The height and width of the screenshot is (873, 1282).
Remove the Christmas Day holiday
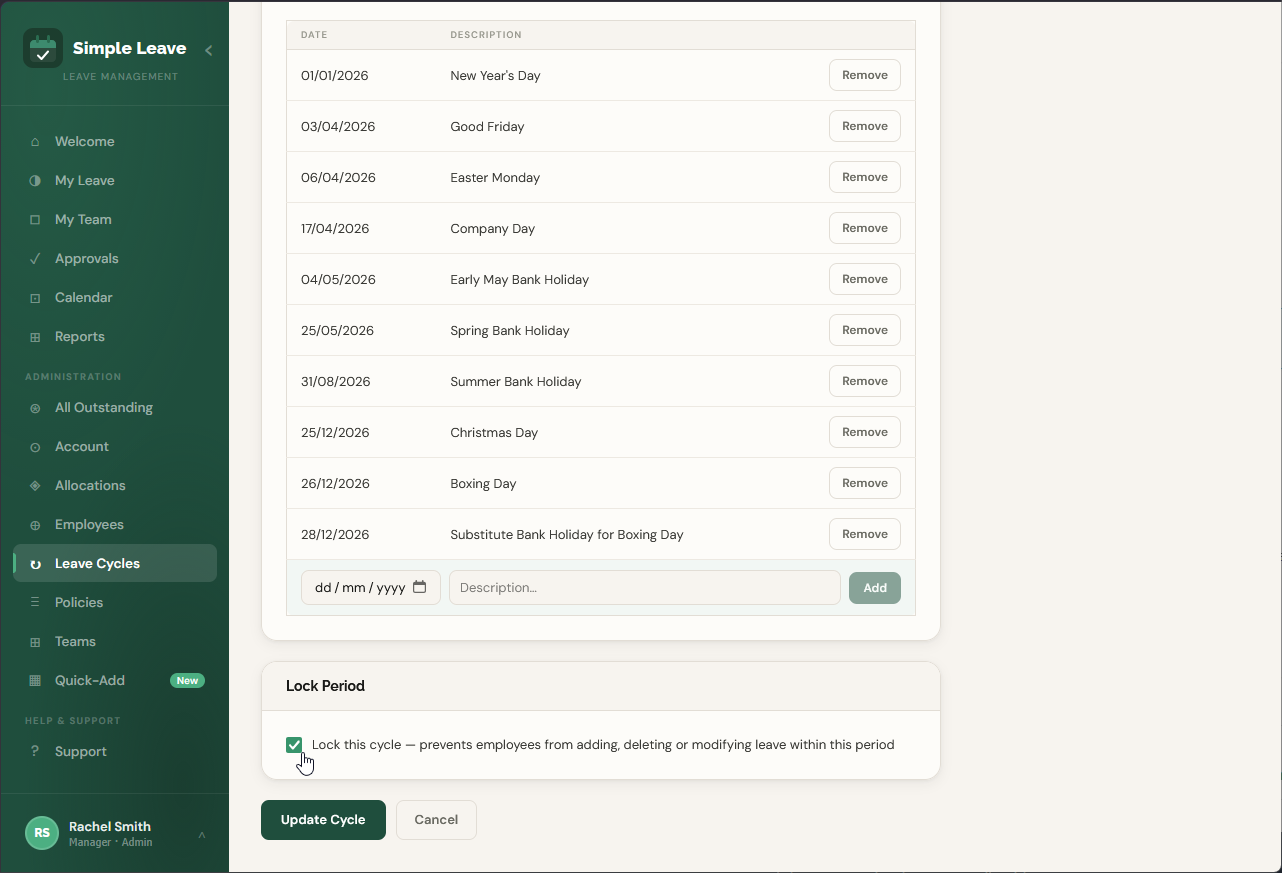coord(865,432)
